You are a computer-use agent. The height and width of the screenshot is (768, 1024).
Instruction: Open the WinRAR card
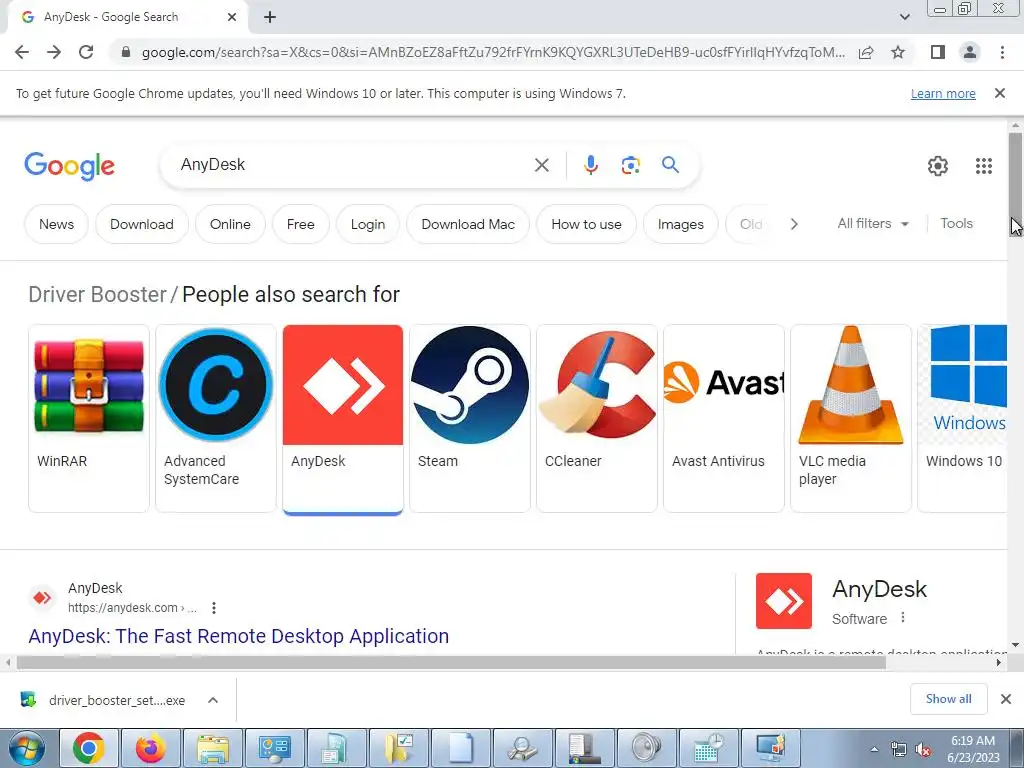pos(89,418)
